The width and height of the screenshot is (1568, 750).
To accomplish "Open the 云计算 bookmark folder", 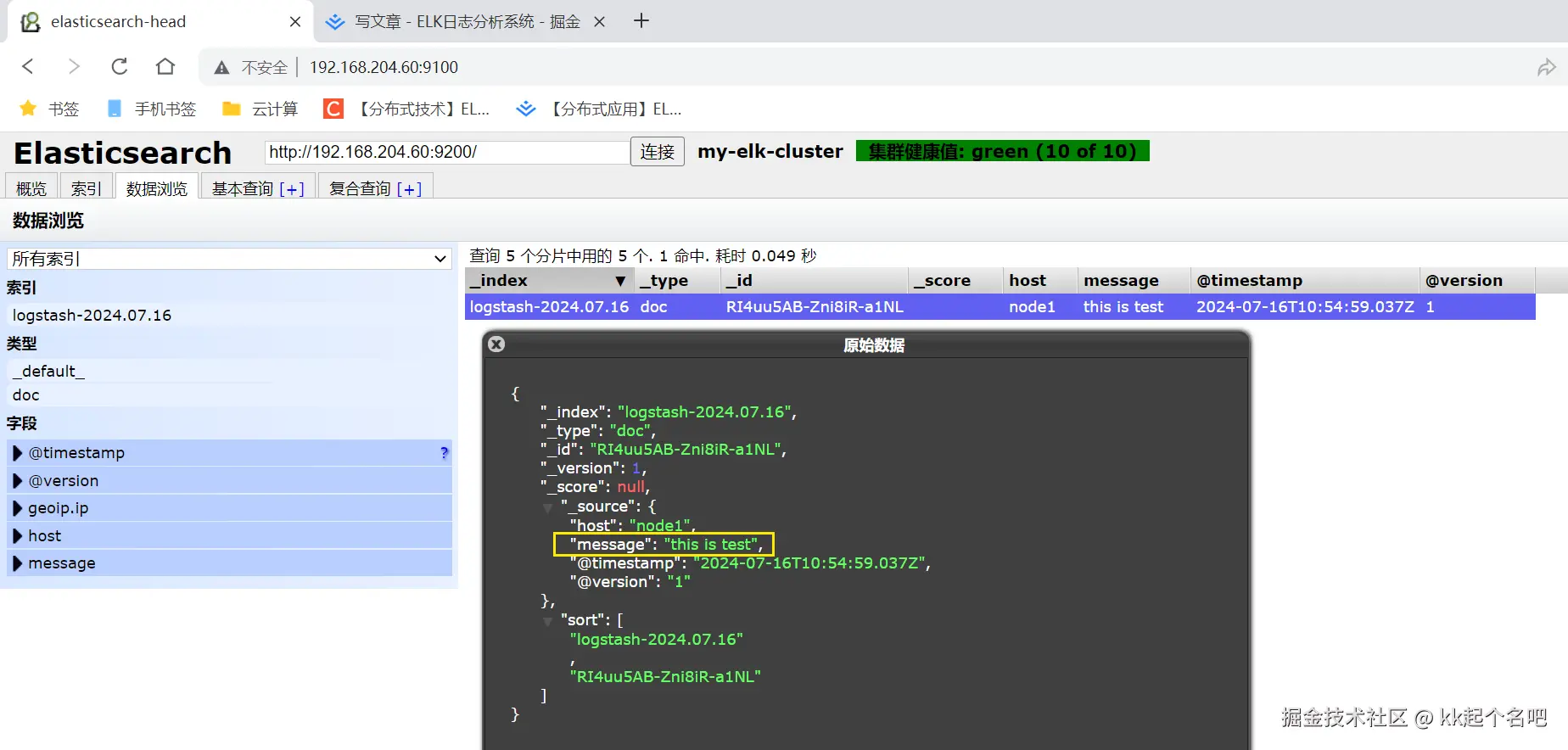I will pos(260,109).
